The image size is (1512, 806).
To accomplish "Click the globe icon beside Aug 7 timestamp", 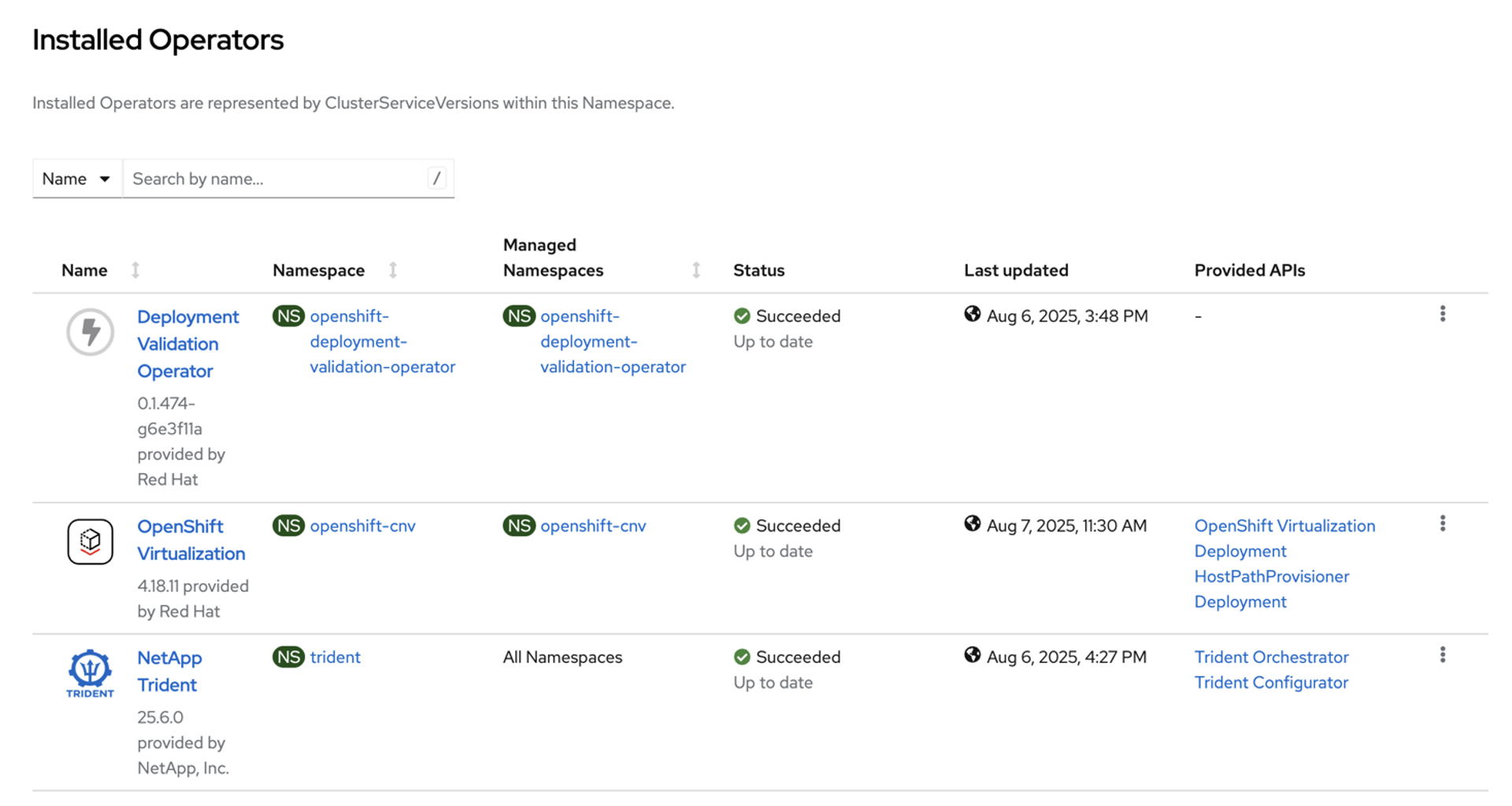I will [x=971, y=523].
